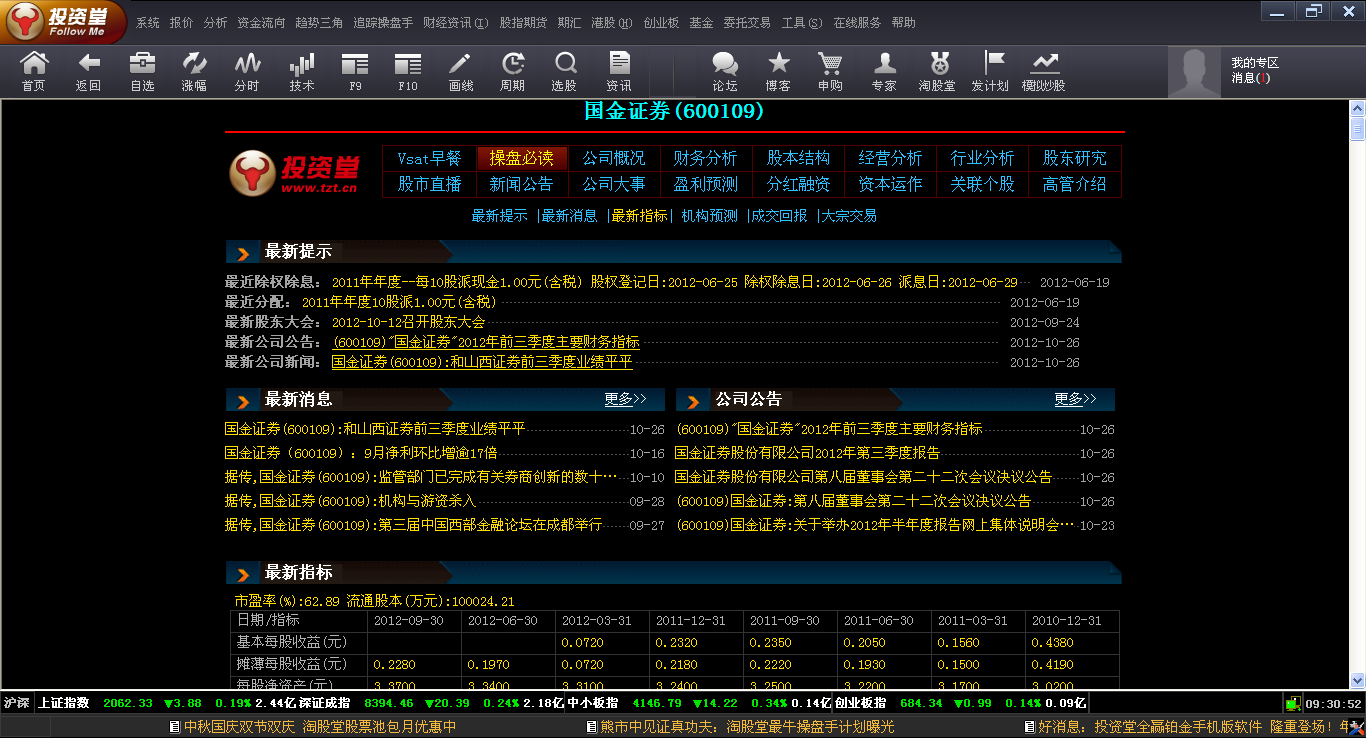
Task: Open the 委托交易 menu
Action: click(747, 23)
